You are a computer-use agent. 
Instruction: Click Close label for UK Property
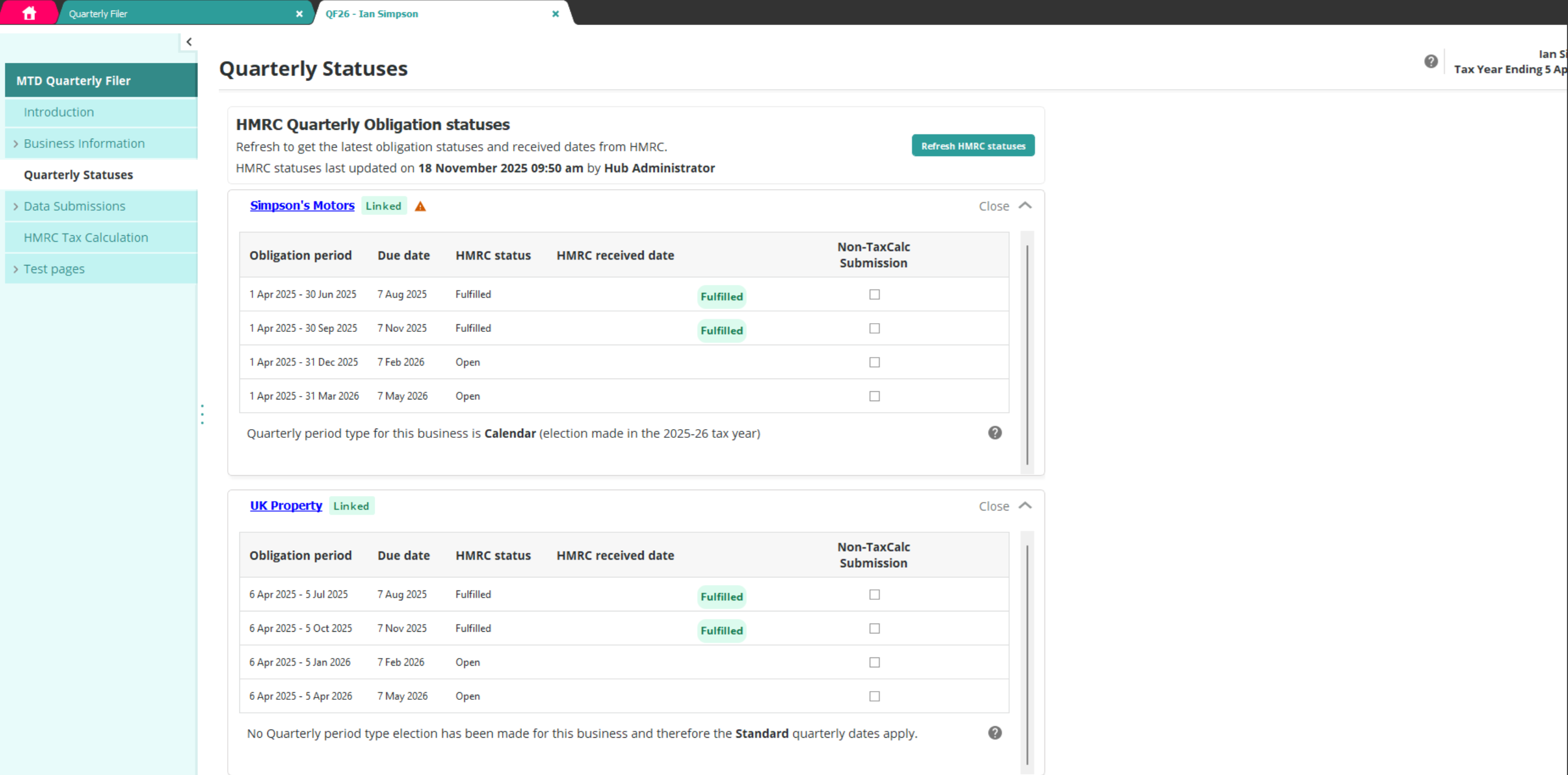pos(993,506)
